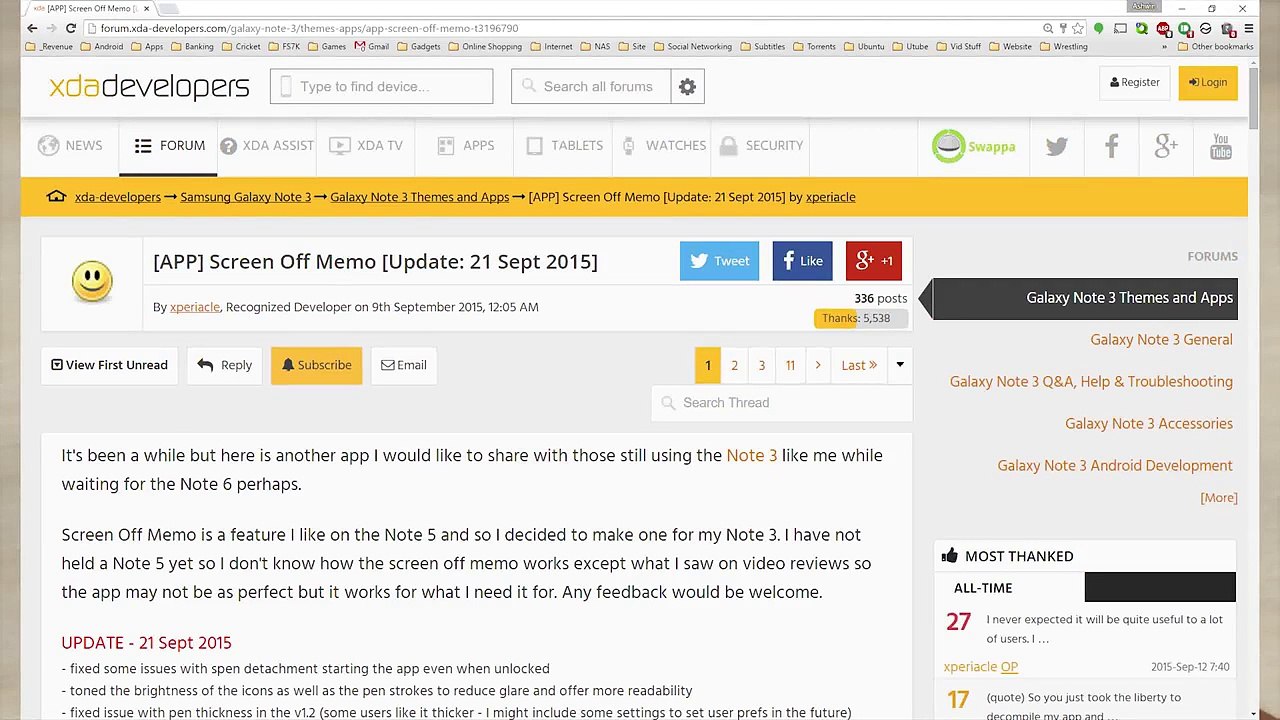Screen dimensions: 1280x720
Task: Open XDA TV
Action: [x=366, y=146]
